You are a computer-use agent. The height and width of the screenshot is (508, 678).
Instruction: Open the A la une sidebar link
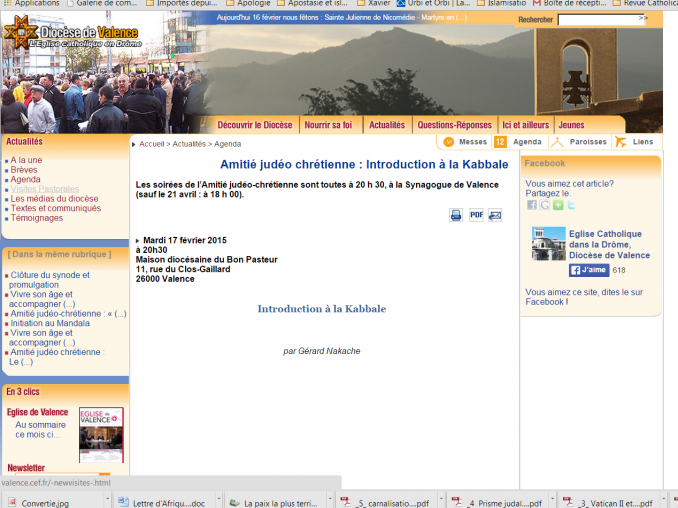[26, 160]
